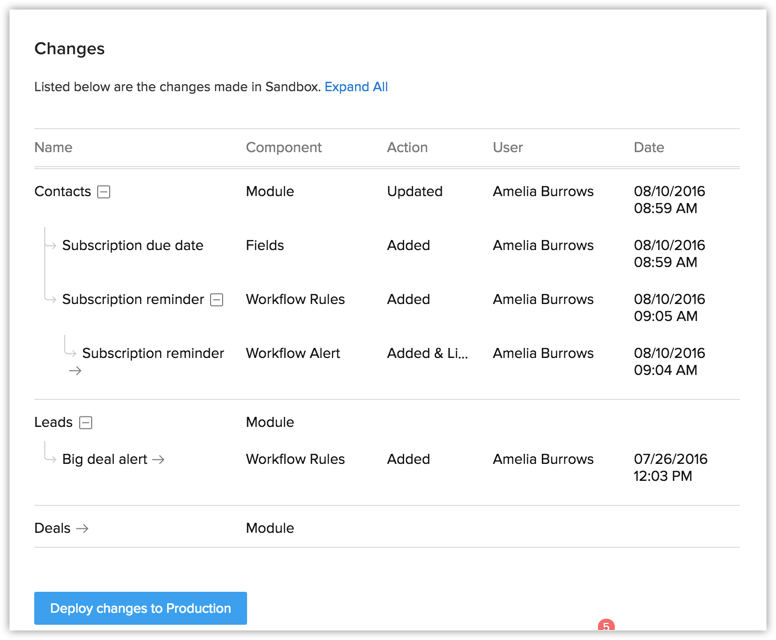
Task: Collapse the Leads module row
Action: click(x=86, y=423)
